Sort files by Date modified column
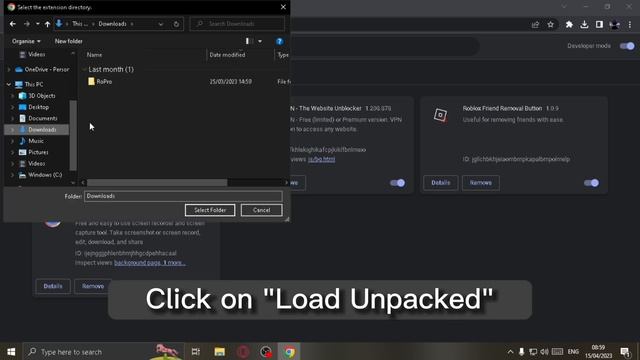Image resolution: width=640 pixels, height=360 pixels. pyautogui.click(x=227, y=55)
